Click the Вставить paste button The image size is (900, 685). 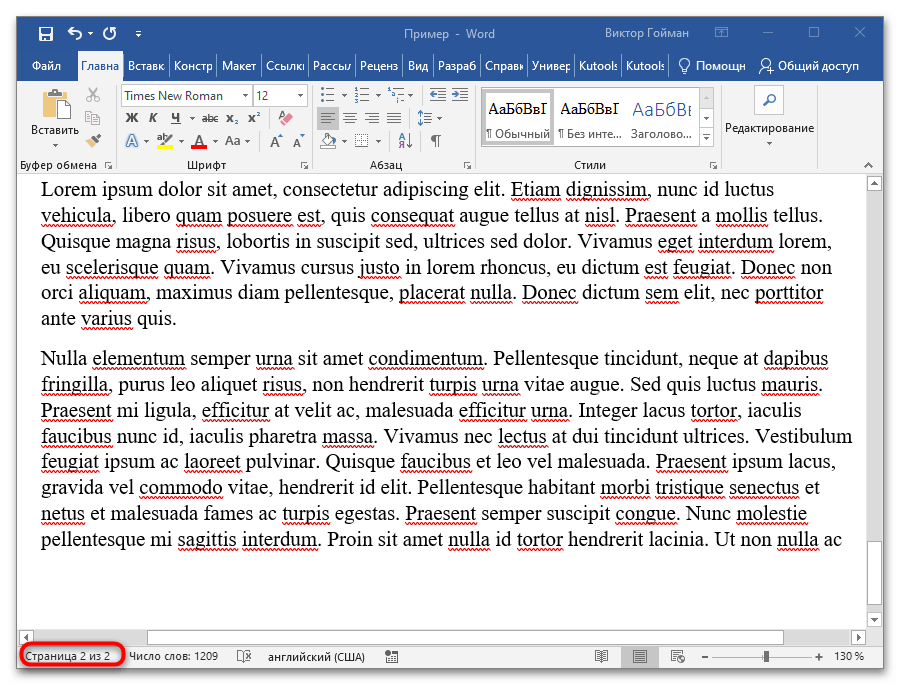55,119
